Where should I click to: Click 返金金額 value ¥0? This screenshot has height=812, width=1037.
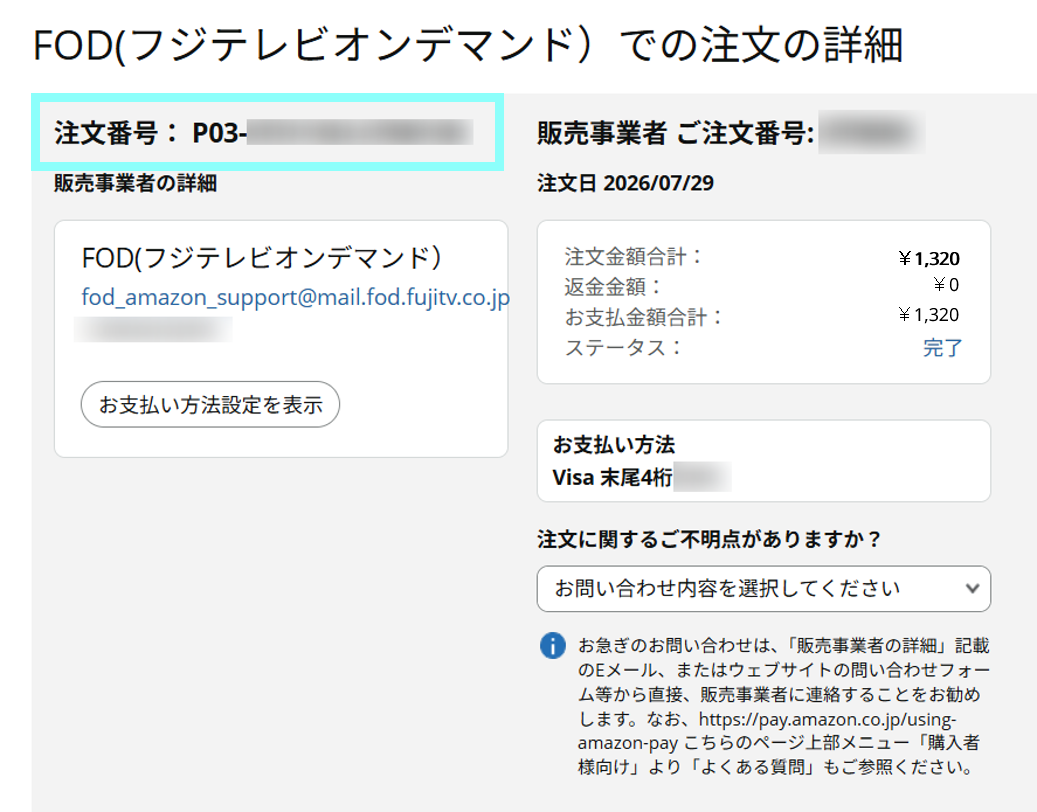[x=946, y=285]
